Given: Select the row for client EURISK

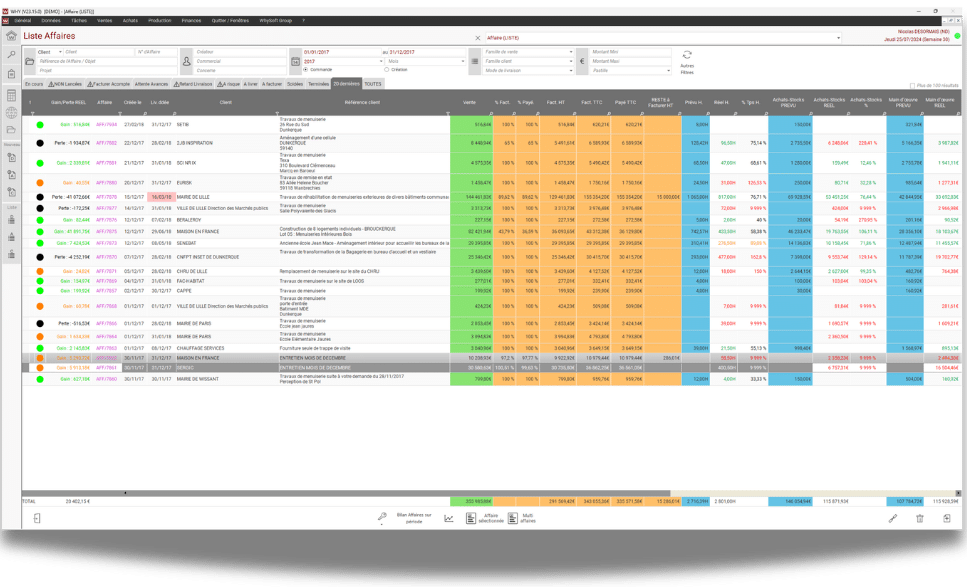Looking at the screenshot, I should [491, 183].
